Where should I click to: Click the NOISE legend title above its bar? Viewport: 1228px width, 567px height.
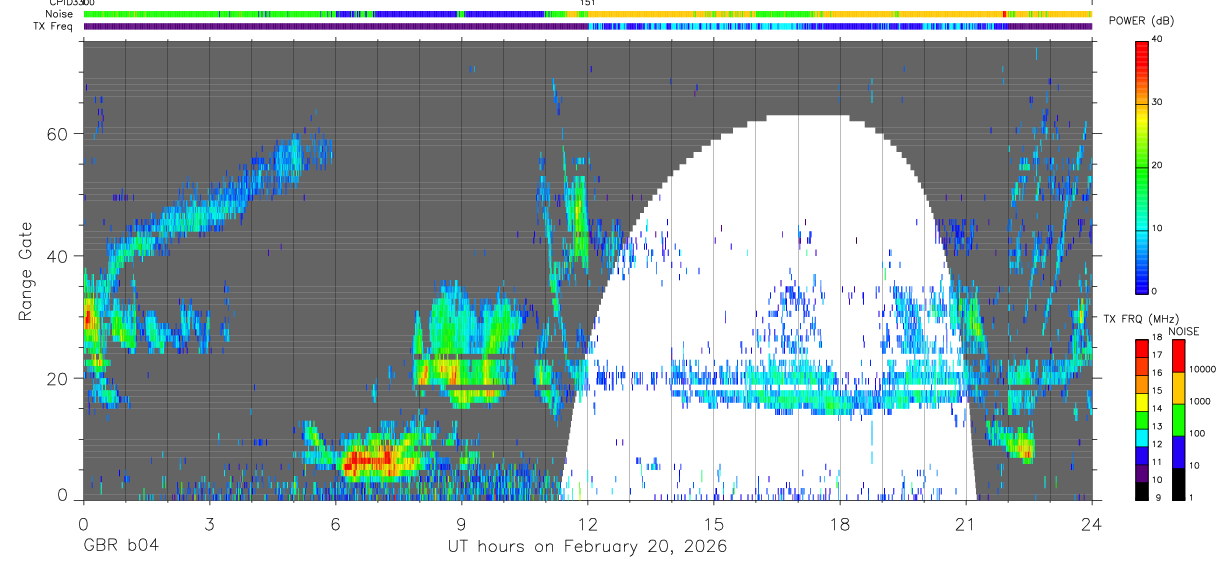pos(1185,331)
